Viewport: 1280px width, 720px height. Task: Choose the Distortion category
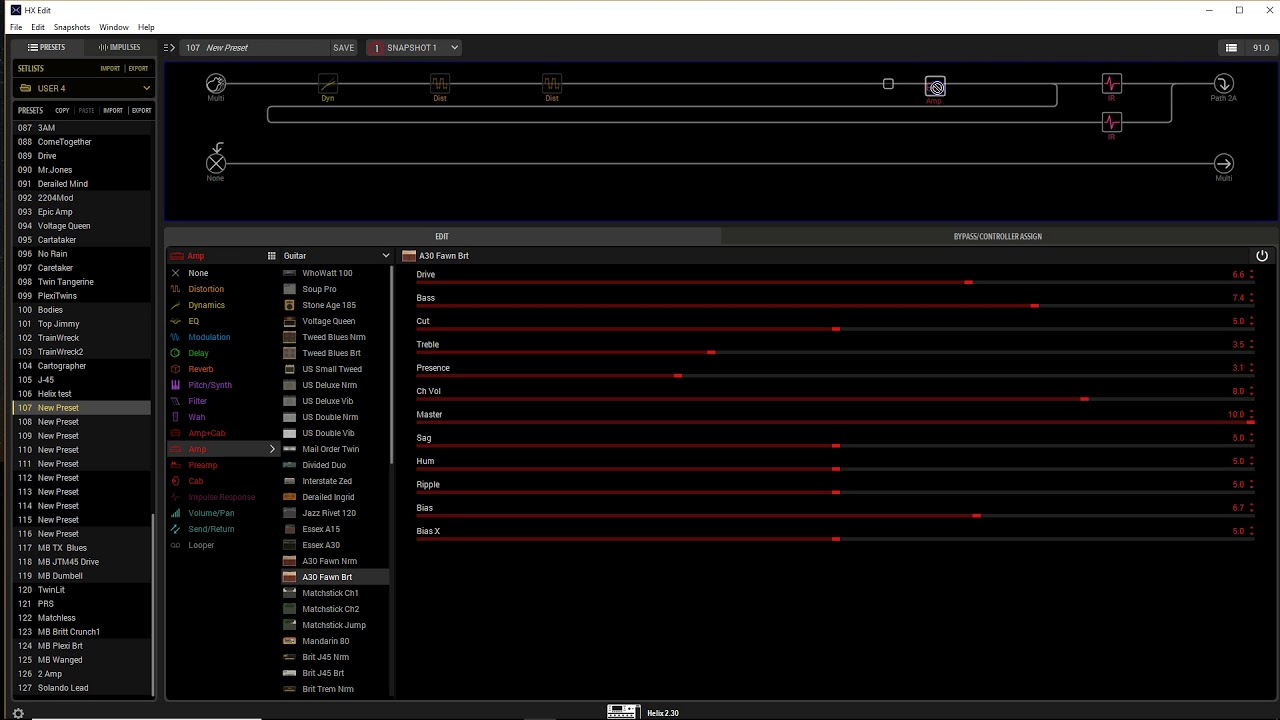tap(206, 289)
